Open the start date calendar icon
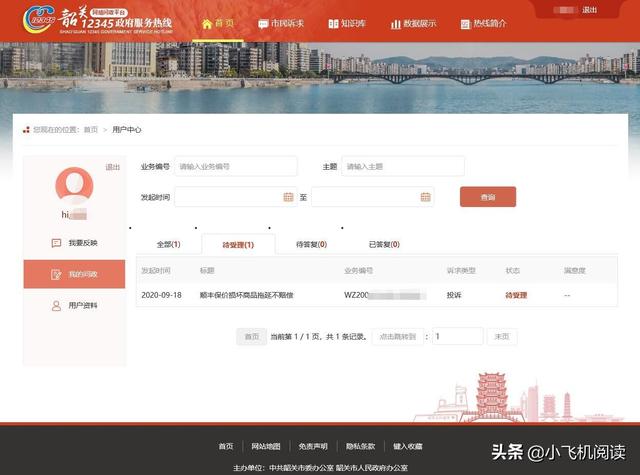640x475 pixels. (288, 197)
